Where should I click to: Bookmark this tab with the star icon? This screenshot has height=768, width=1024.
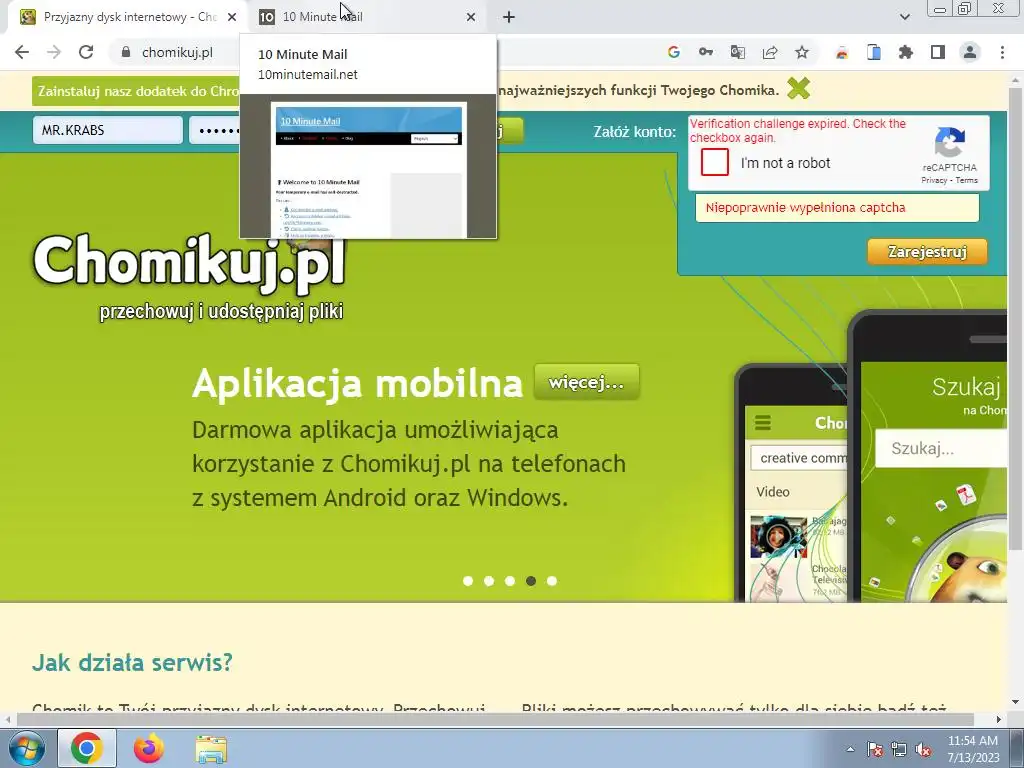802,52
